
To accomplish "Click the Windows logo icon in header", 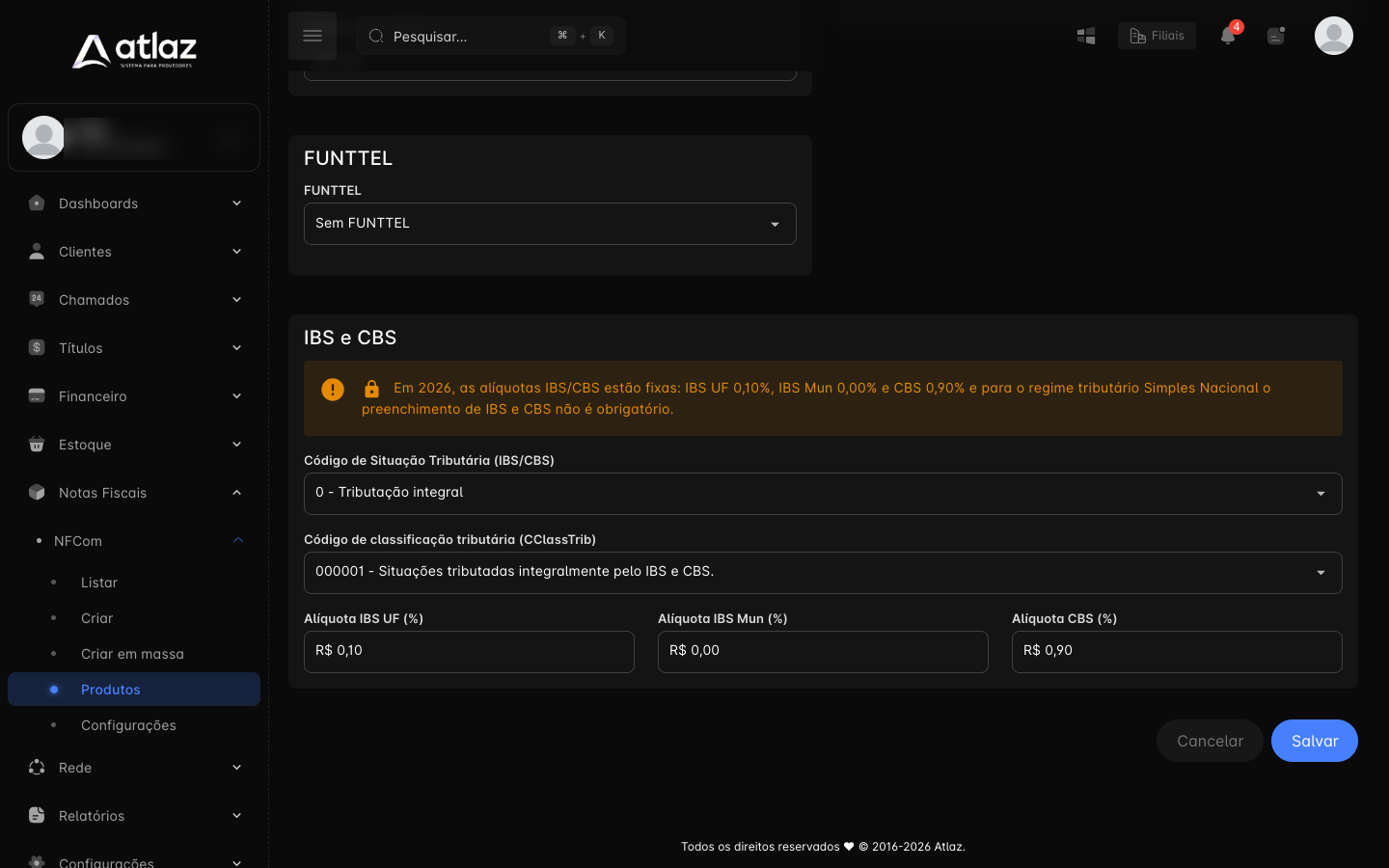I will pos(1086,36).
